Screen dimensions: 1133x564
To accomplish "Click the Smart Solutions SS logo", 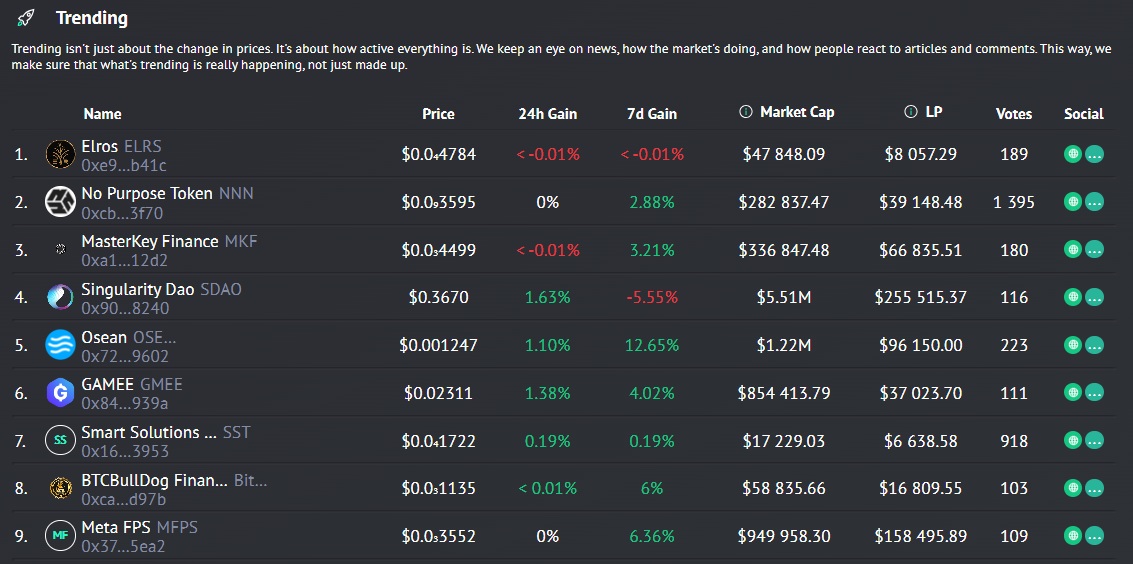I will 61,440.
